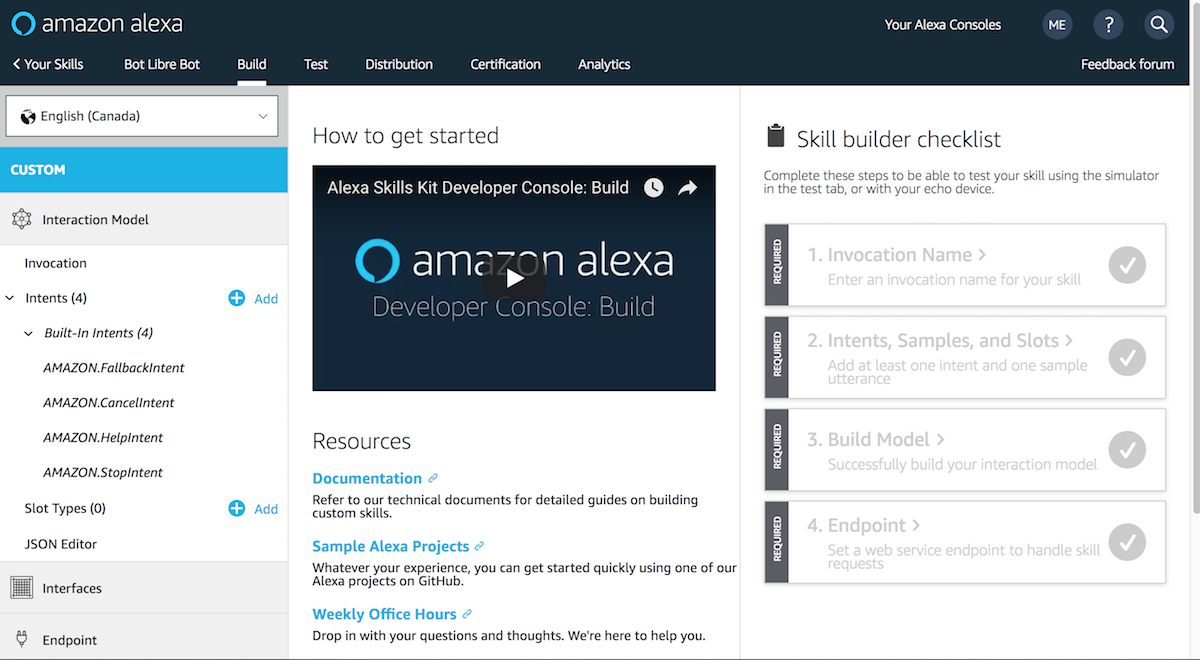Open the Endpoint sidebar section
The height and width of the screenshot is (660, 1200).
pyautogui.click(x=144, y=638)
